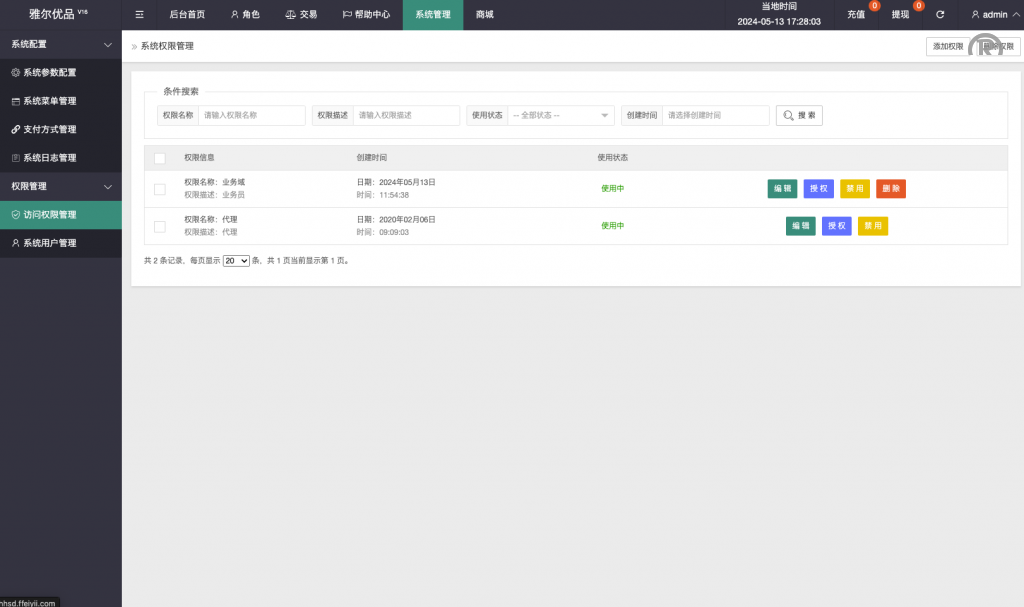The image size is (1024, 607).
Task: Click the link icon beside 支付方式管理
Action: (15, 129)
